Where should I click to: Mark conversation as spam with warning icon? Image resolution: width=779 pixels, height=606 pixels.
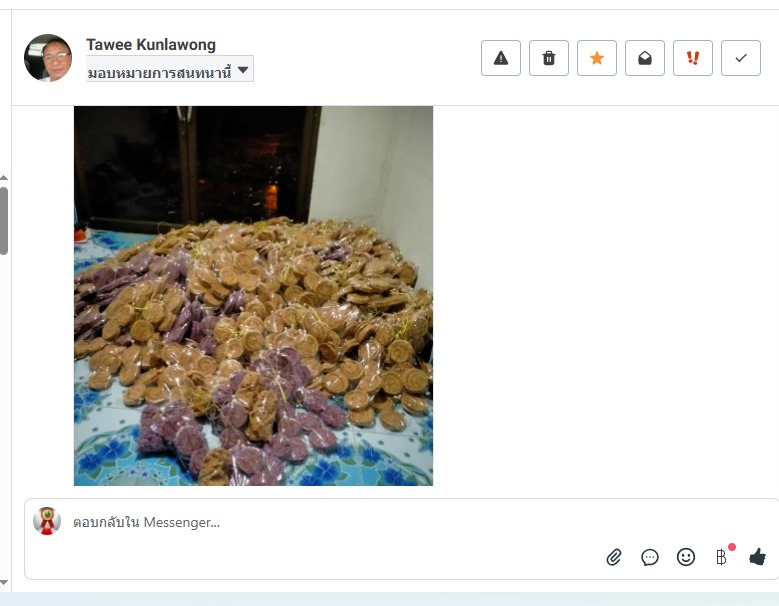coord(501,58)
